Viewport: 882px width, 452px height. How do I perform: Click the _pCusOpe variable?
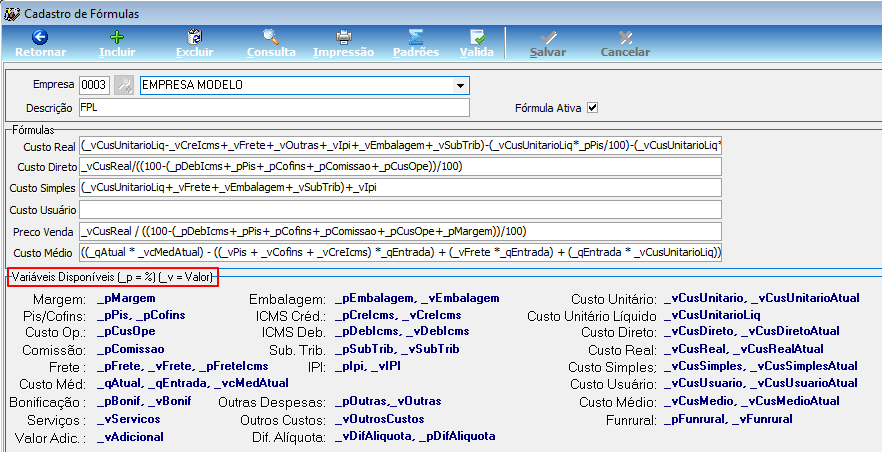point(126,332)
